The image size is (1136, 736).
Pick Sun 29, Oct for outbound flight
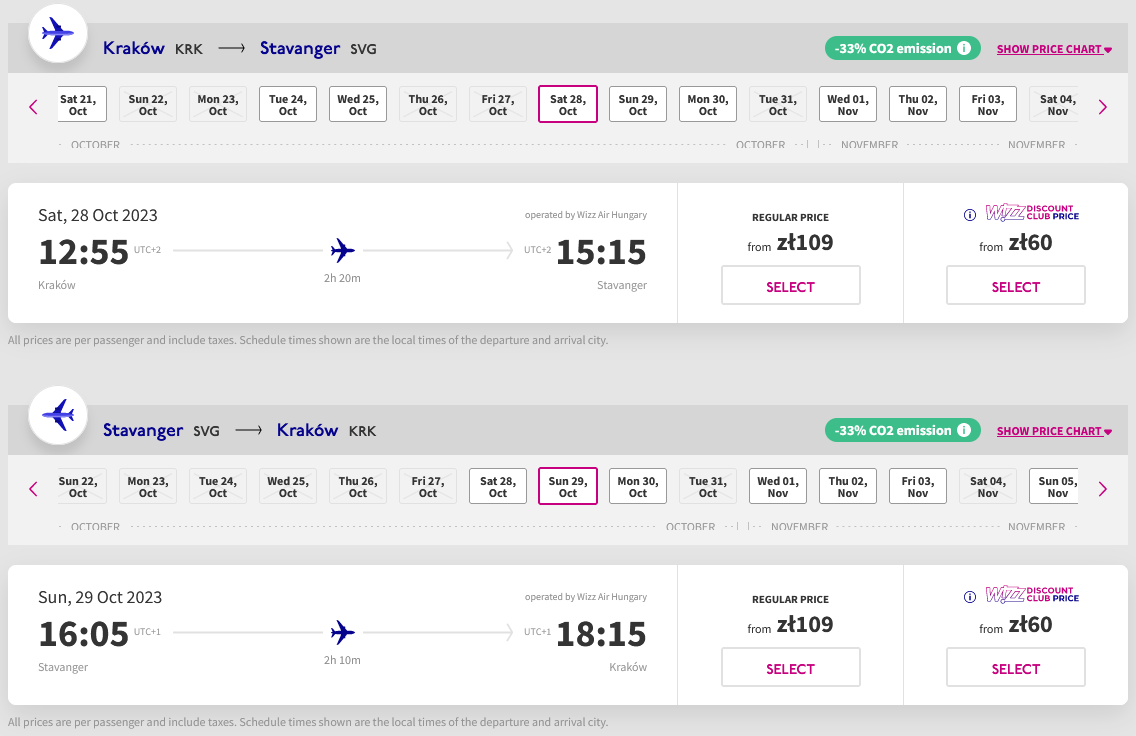pyautogui.click(x=638, y=104)
